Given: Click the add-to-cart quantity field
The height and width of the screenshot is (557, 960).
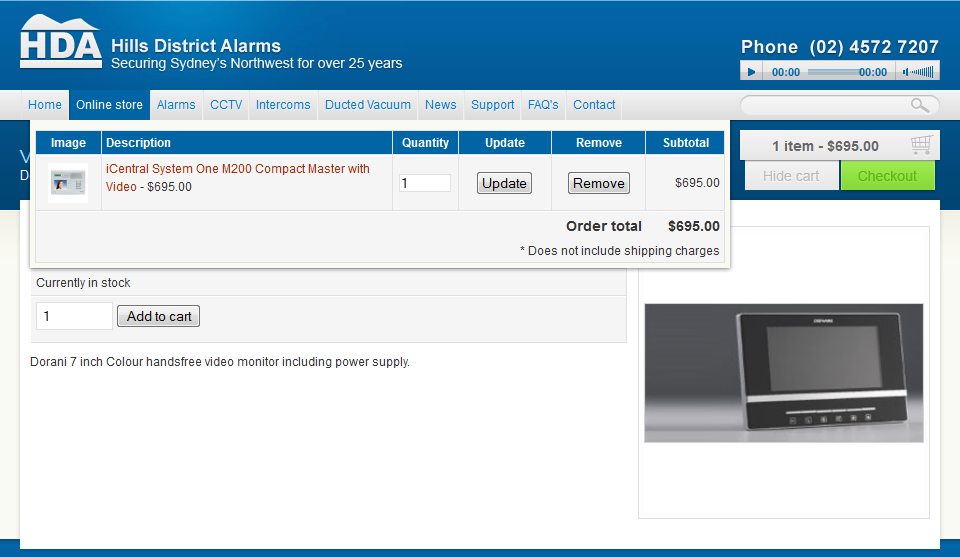Looking at the screenshot, I should 74,316.
